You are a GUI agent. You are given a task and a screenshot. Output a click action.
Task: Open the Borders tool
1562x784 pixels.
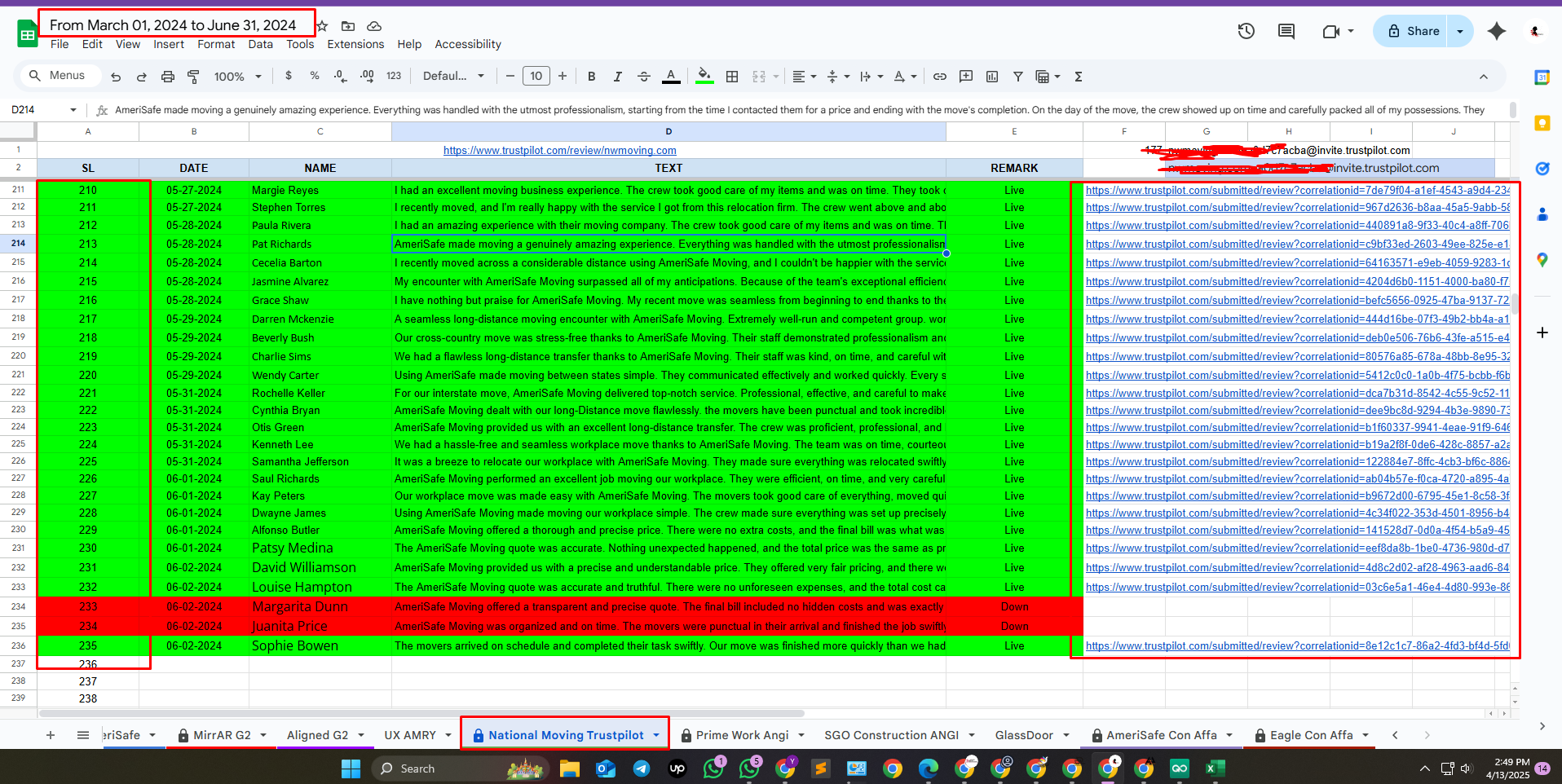(x=732, y=77)
